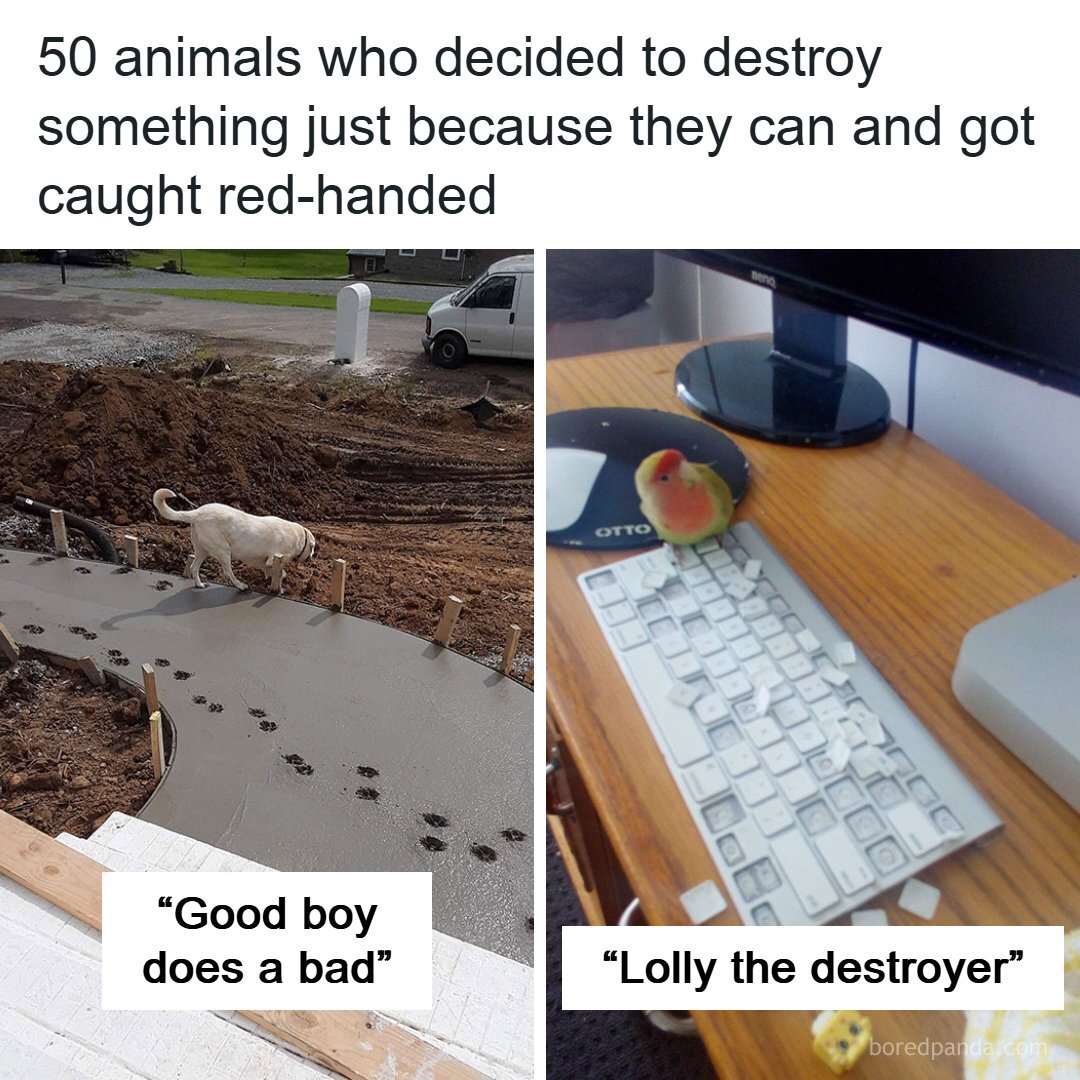Open the lovebird keyboard photo
The width and height of the screenshot is (1080, 1080).
(x=813, y=664)
